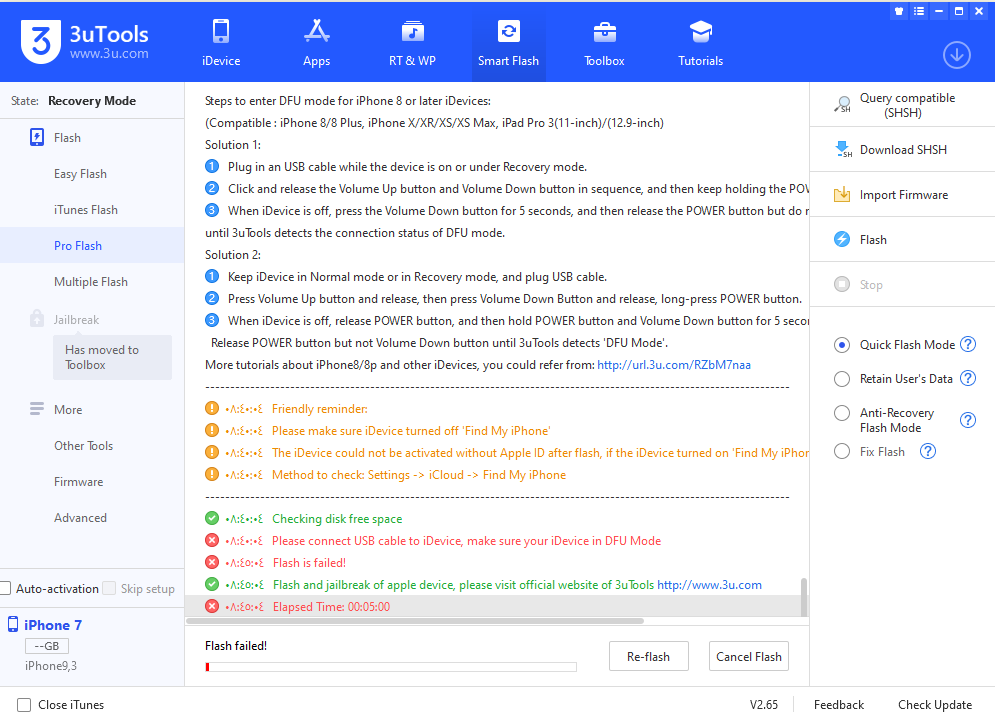Viewport: 995px width, 720px height.
Task: Click green check beside 'Checking disk free space'
Action: pos(212,518)
